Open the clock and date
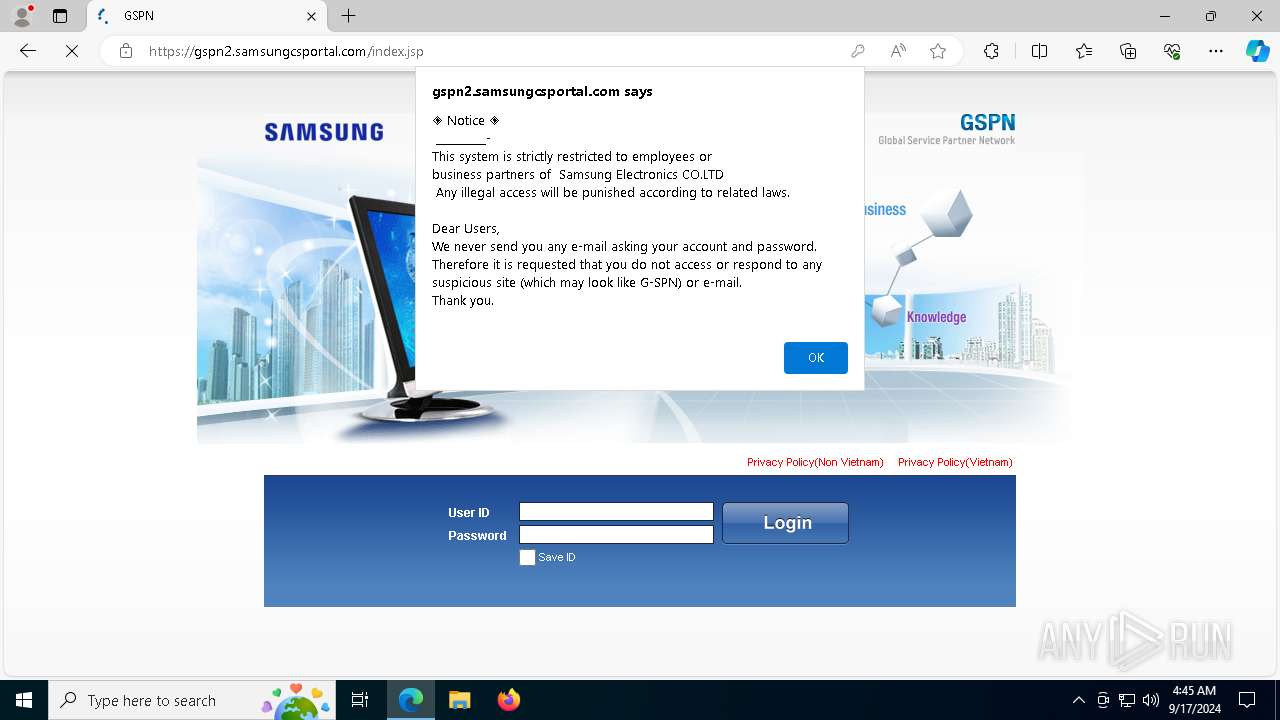 point(1194,700)
